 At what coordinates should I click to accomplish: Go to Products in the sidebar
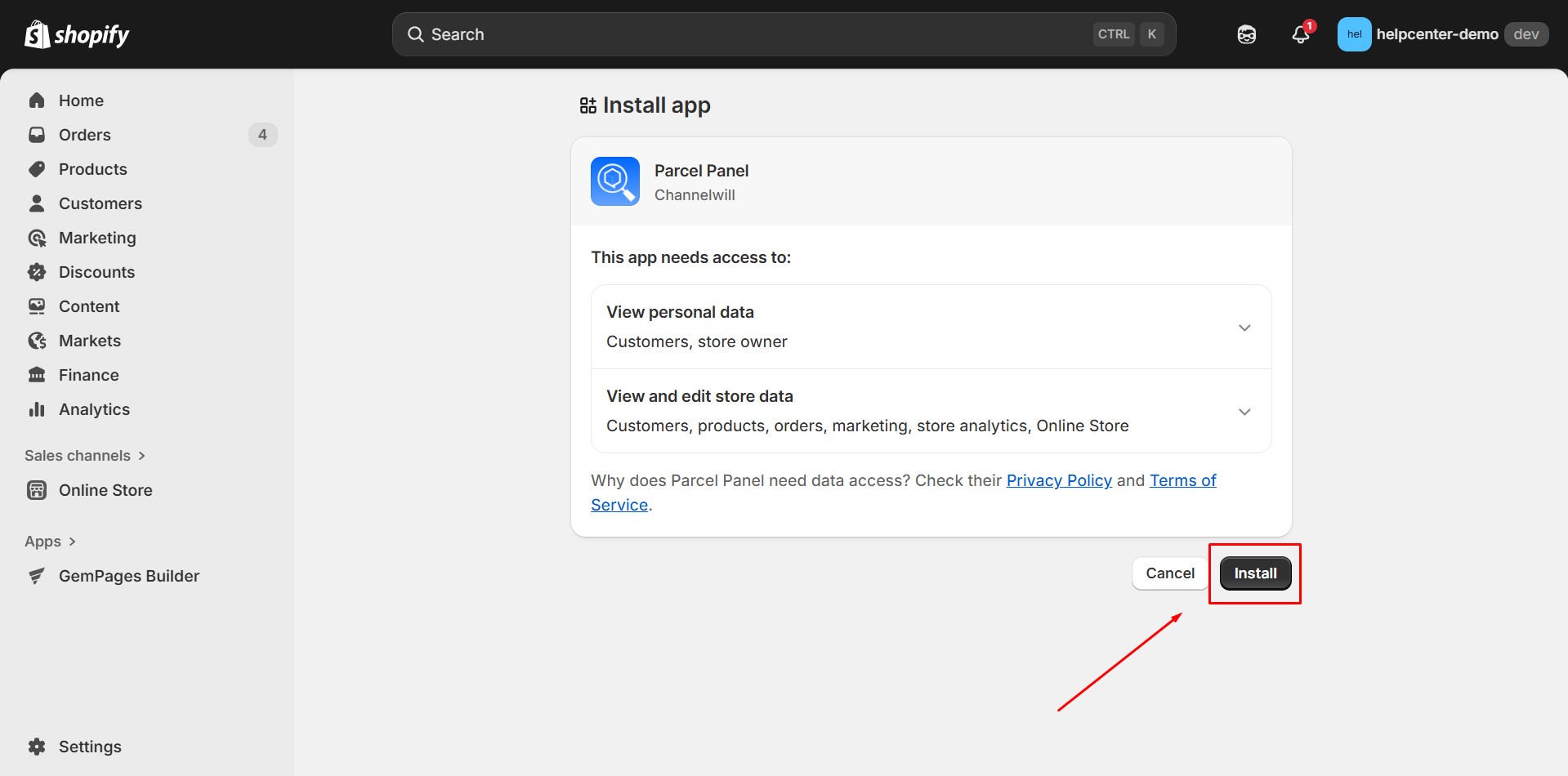[x=92, y=169]
